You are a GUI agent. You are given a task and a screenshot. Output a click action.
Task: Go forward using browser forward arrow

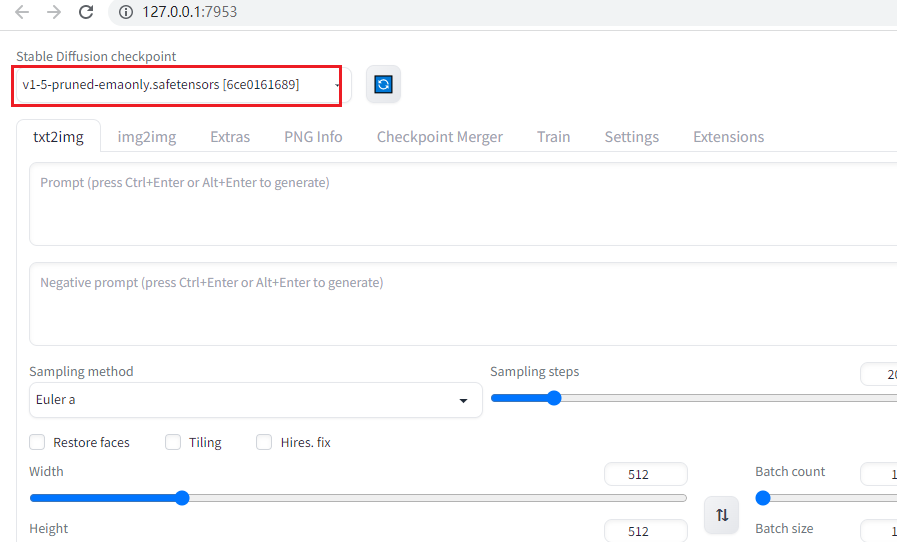click(x=54, y=12)
